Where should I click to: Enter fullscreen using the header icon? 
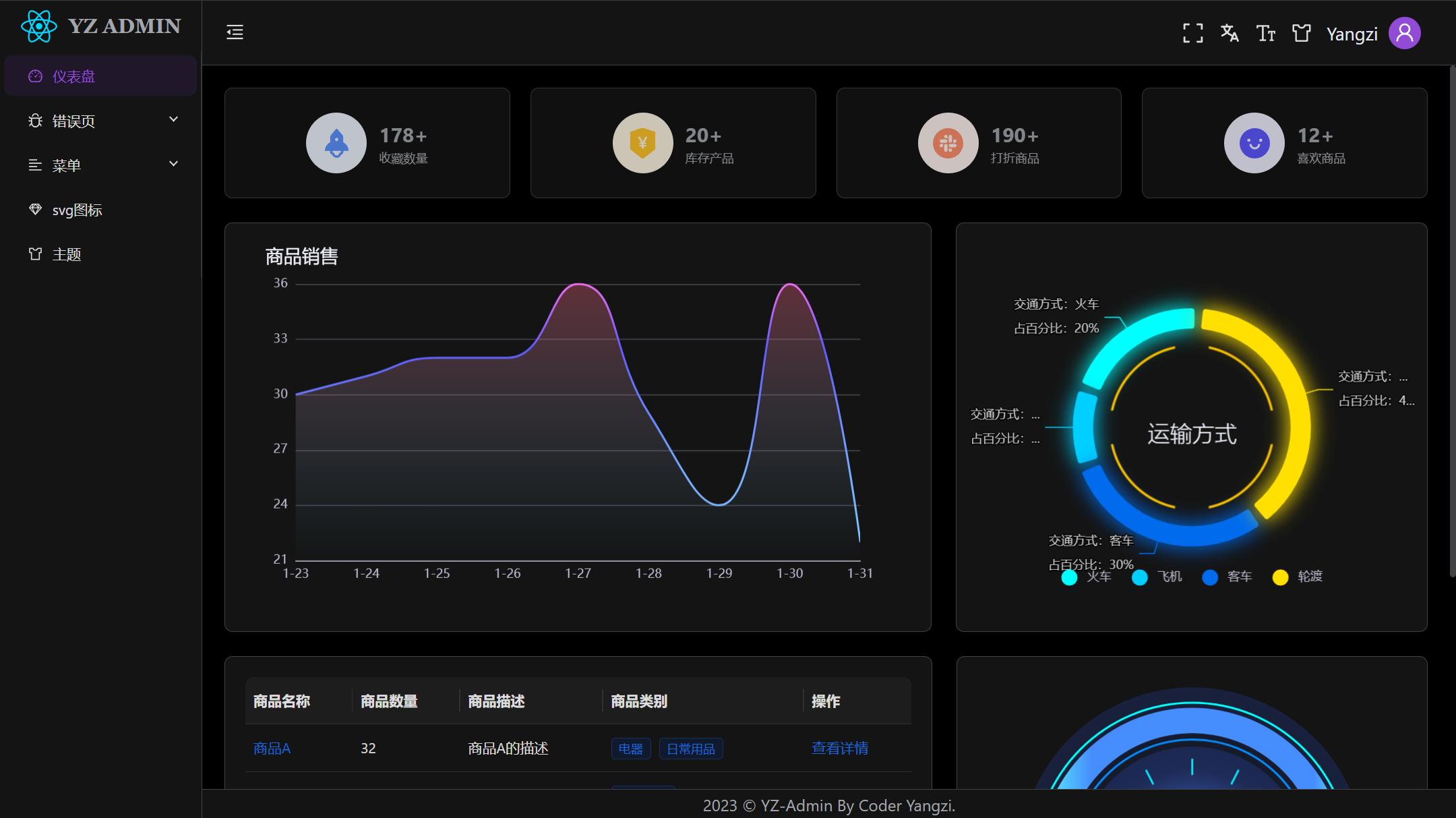(x=1192, y=33)
